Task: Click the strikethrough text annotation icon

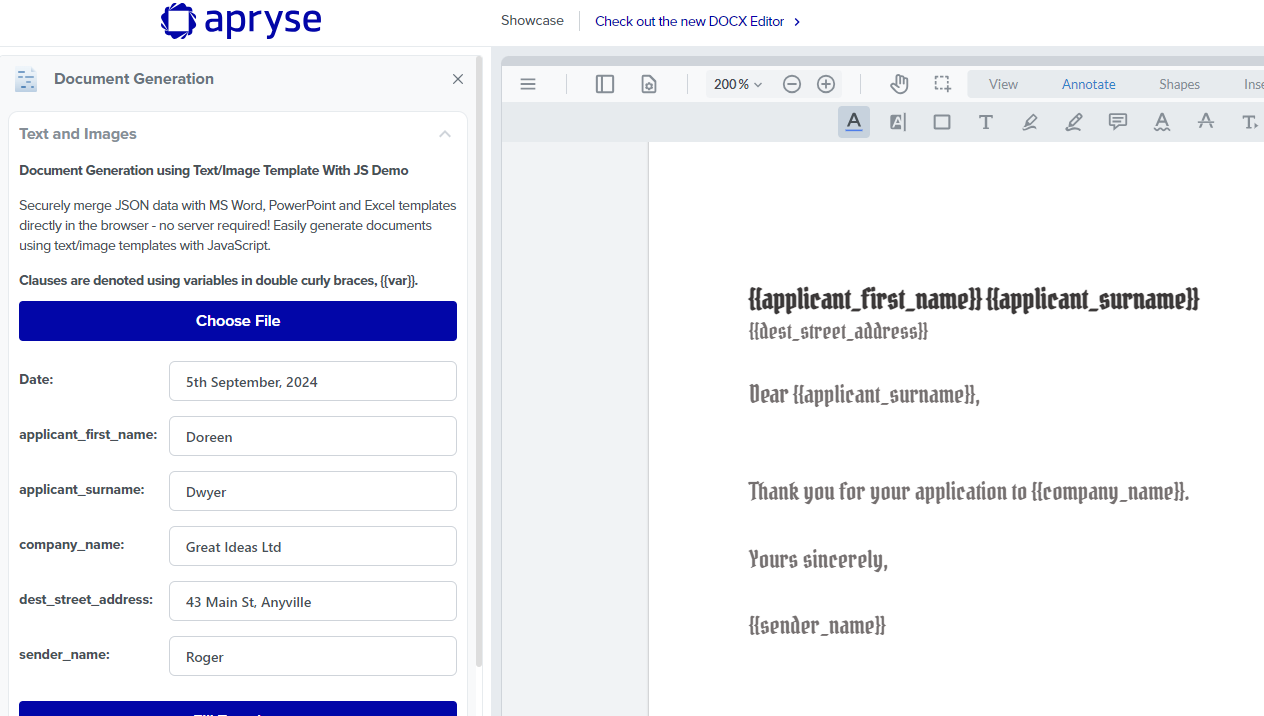Action: click(1205, 121)
